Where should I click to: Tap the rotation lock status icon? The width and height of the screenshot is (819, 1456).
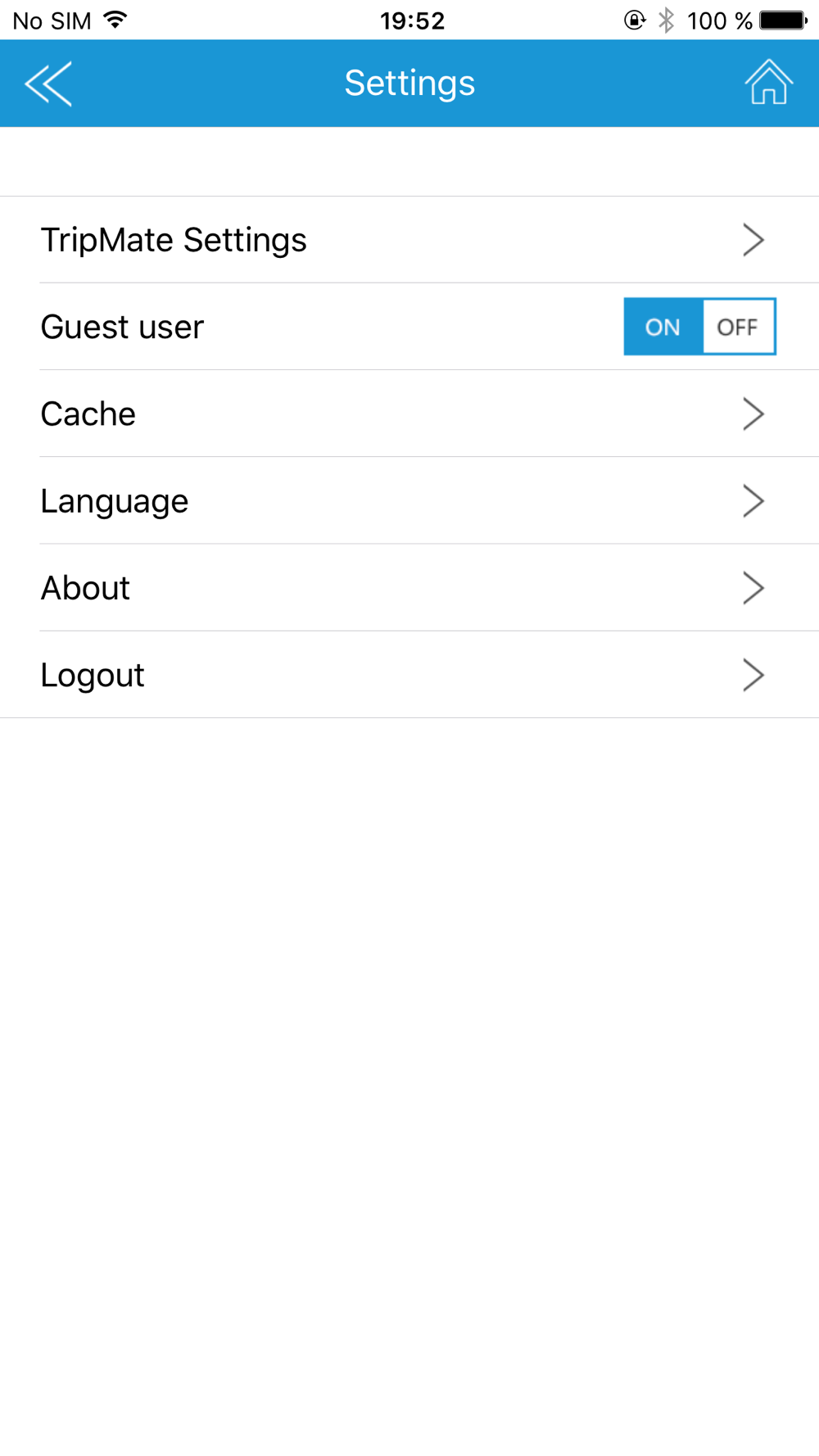635,20
